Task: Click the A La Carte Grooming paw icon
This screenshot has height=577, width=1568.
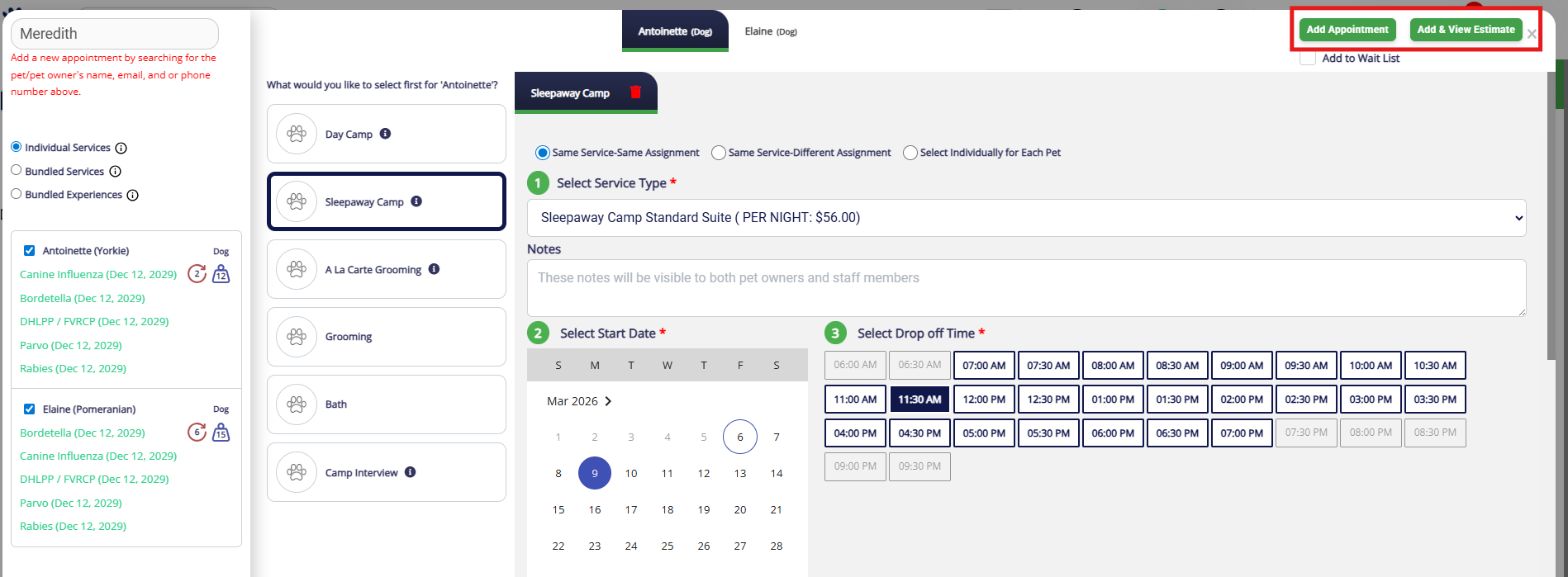Action: [297, 269]
